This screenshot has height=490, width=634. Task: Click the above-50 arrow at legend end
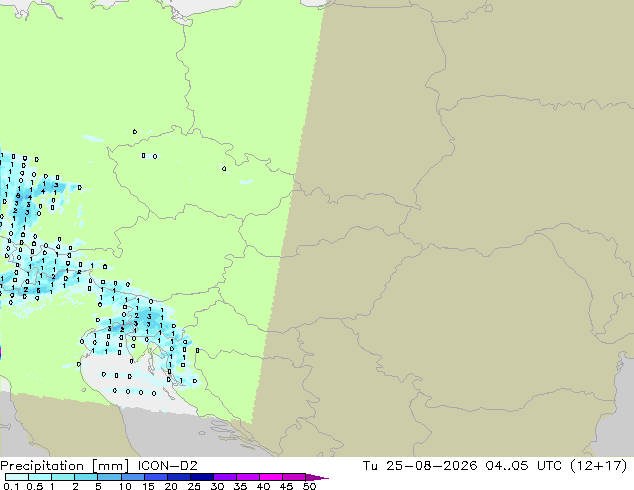tap(317, 477)
